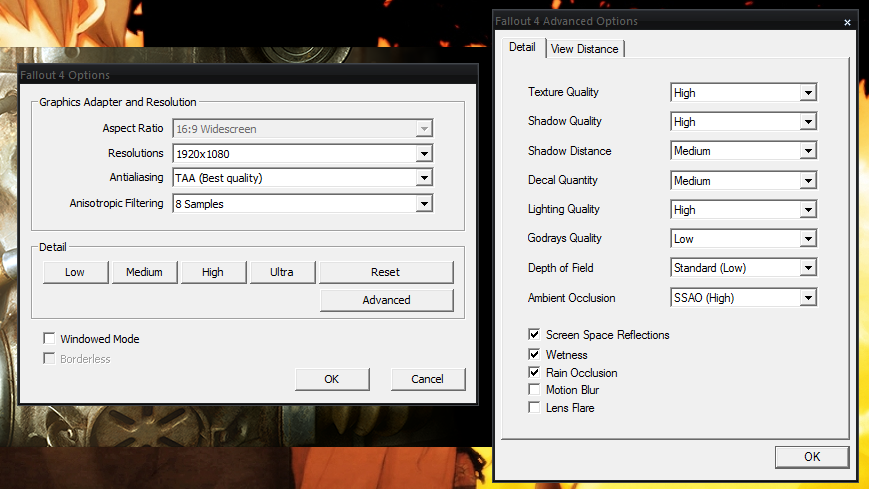Viewport: 869px width, 489px height.
Task: Open the Anisotropic Filtering dropdown
Action: [303, 203]
